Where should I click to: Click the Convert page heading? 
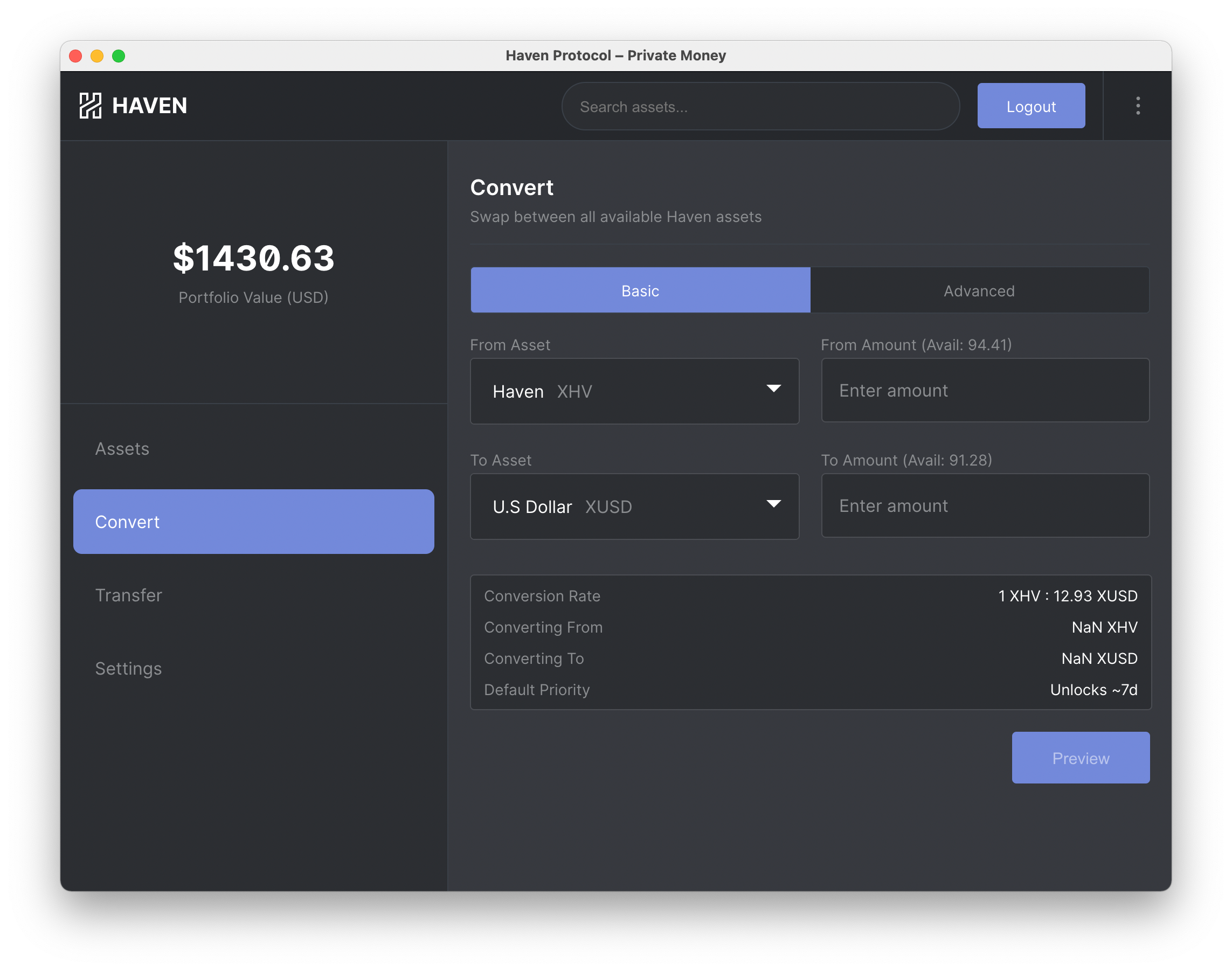coord(511,188)
